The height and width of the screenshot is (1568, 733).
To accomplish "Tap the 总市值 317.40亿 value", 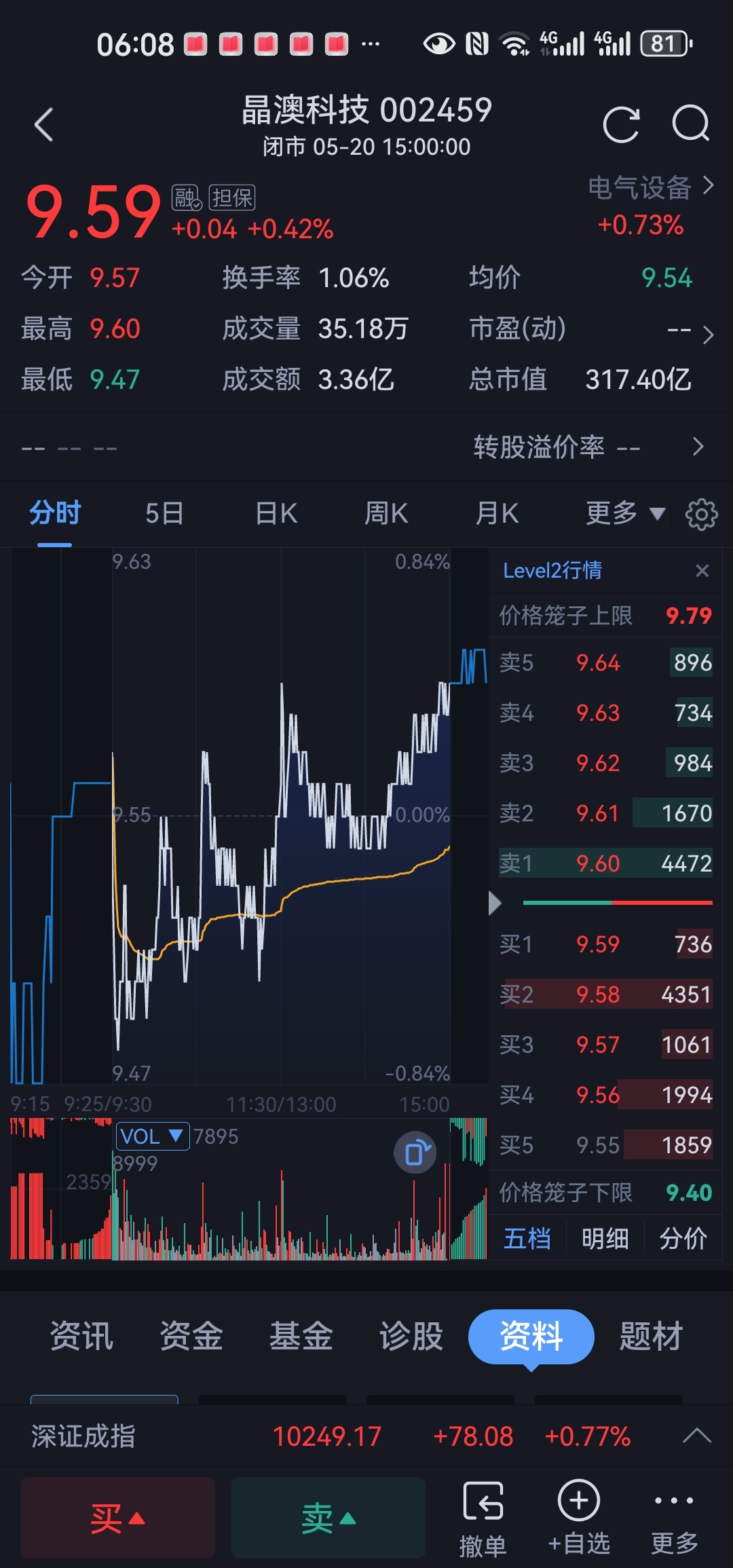I will click(x=638, y=379).
